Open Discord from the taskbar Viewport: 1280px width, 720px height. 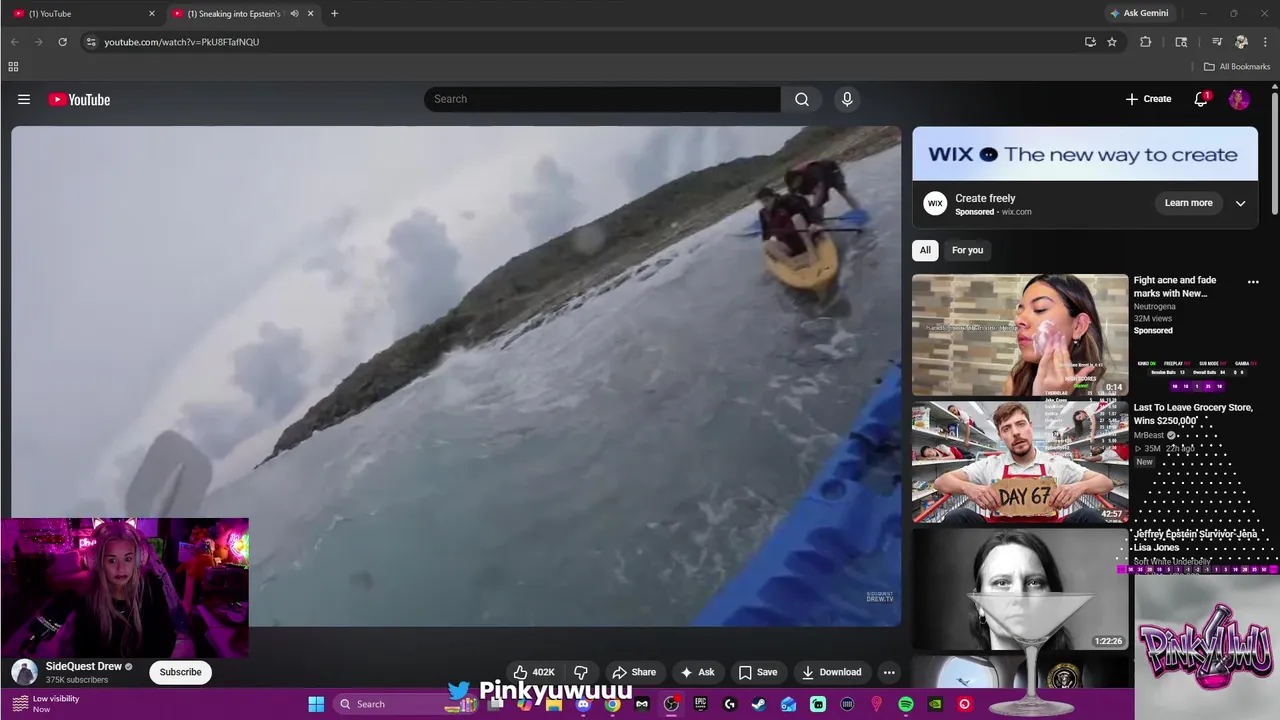point(583,704)
